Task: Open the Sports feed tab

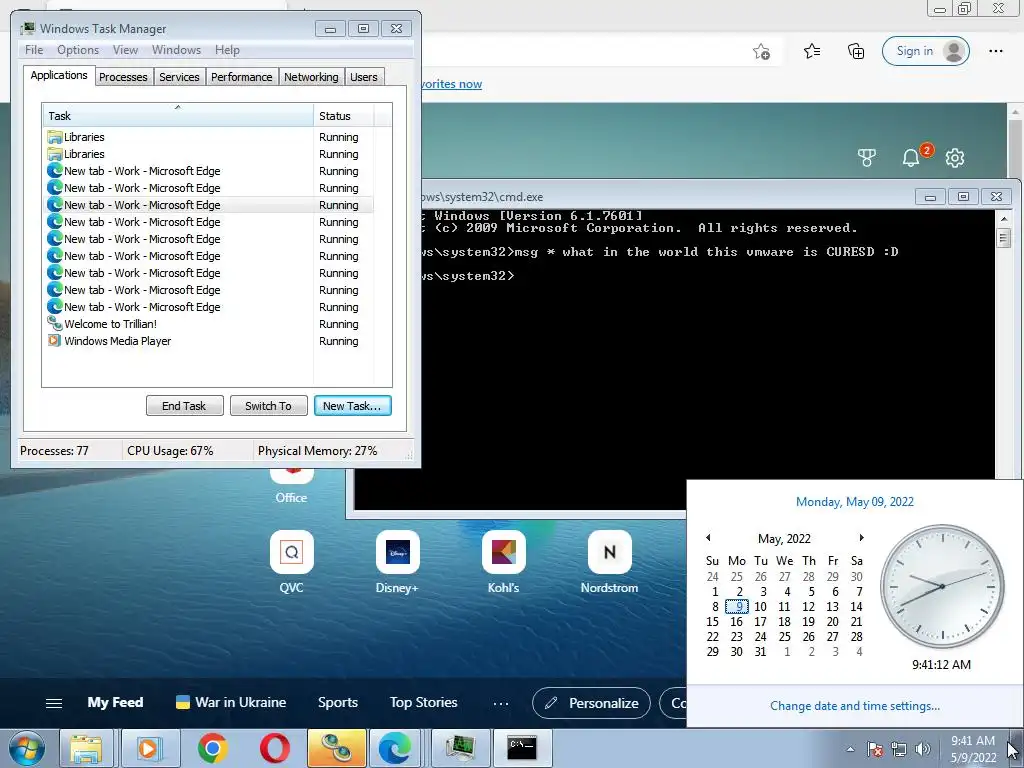Action: (338, 703)
